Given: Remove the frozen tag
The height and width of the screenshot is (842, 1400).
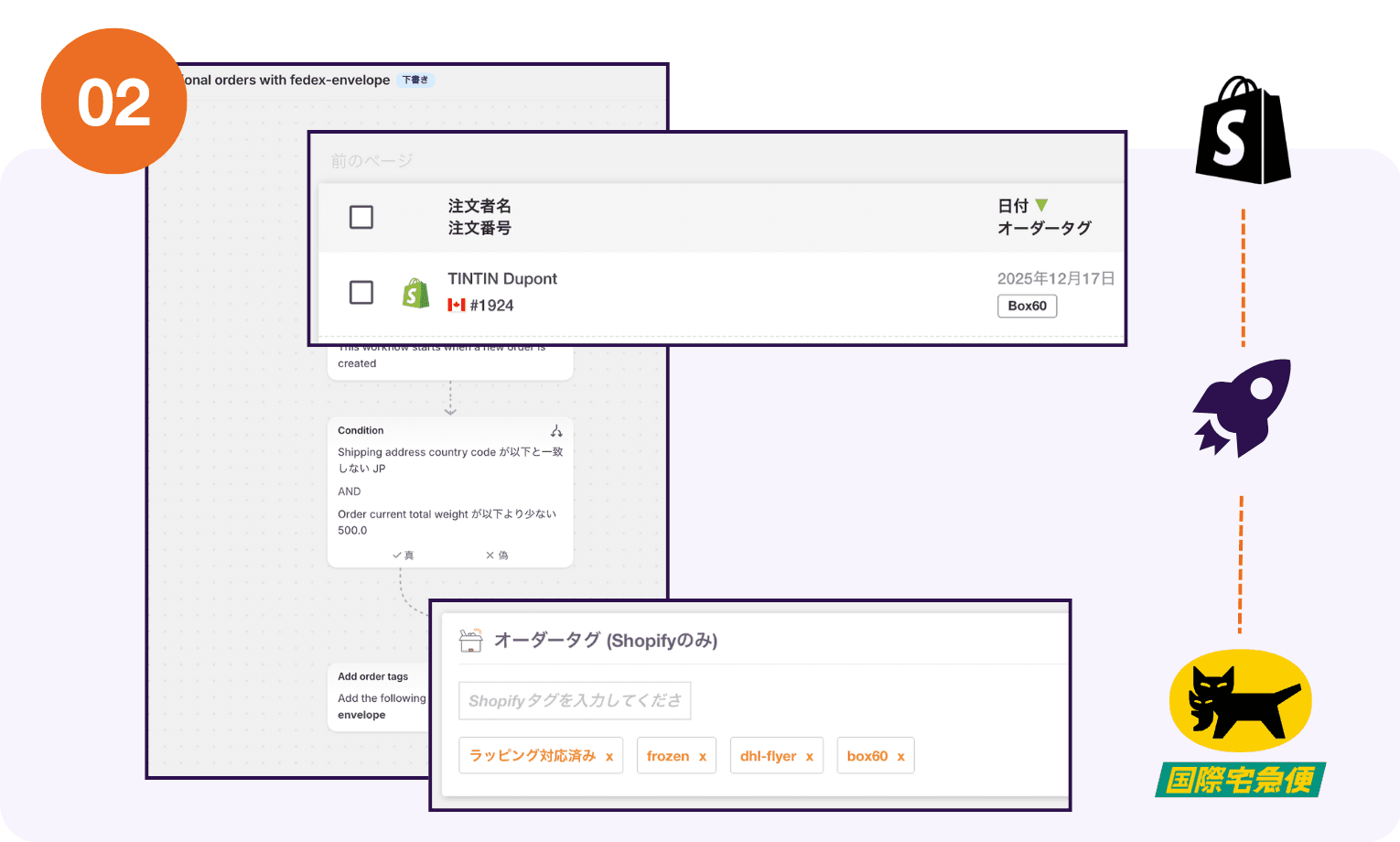Looking at the screenshot, I should pos(701,755).
